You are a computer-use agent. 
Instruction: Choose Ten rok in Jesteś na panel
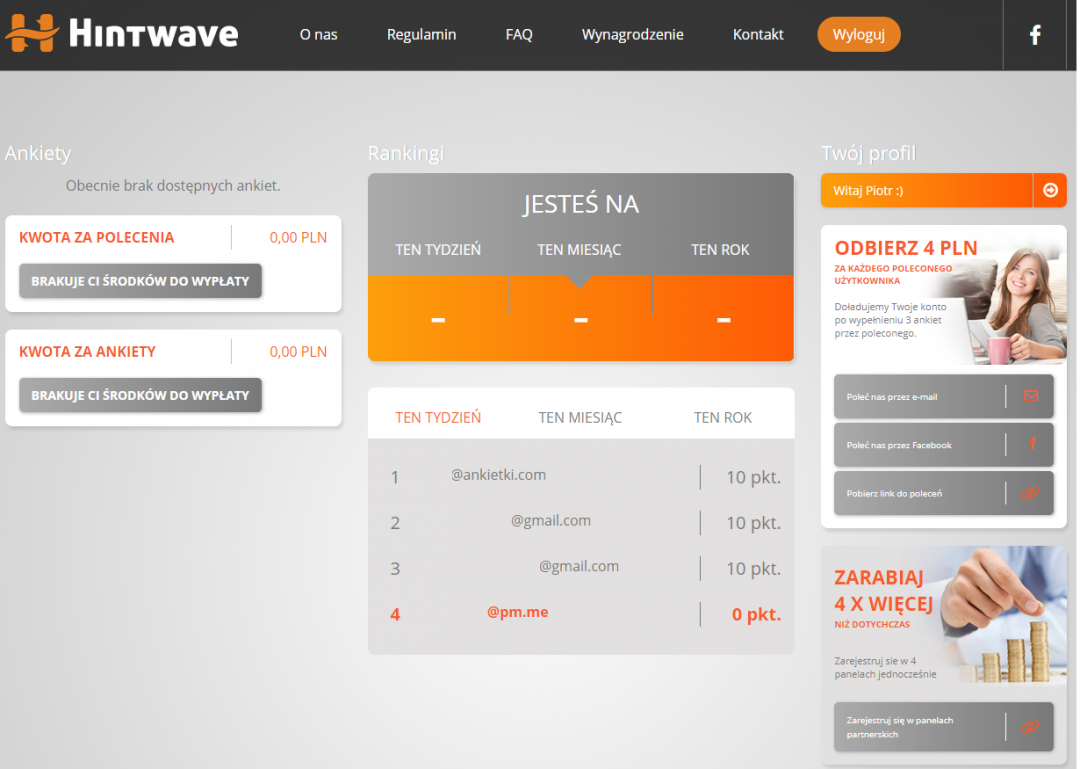pos(720,250)
